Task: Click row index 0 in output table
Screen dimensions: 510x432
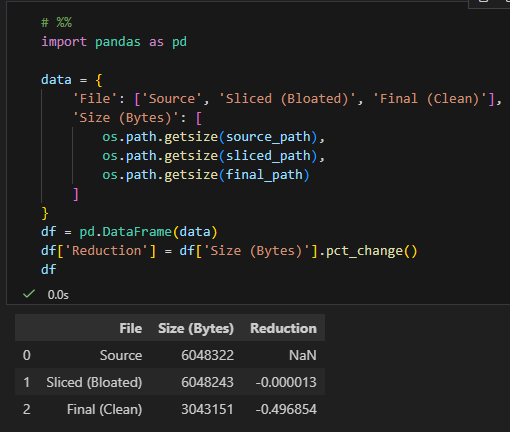Action: (x=27, y=355)
